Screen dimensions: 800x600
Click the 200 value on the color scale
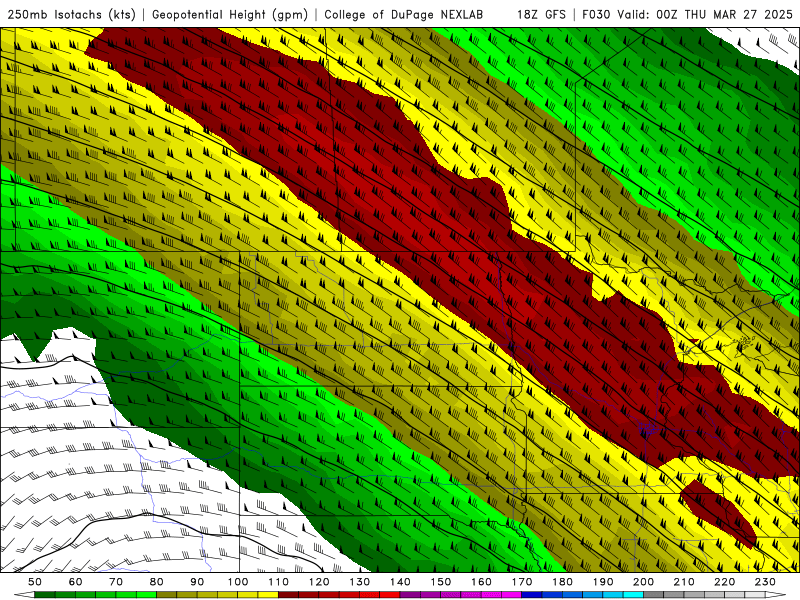(643, 582)
